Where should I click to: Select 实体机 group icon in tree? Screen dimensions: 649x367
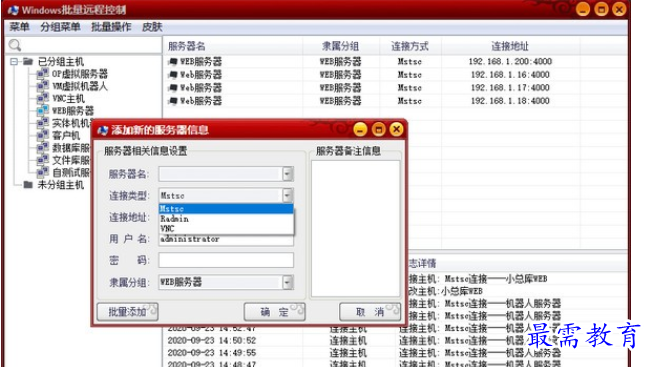coord(43,123)
